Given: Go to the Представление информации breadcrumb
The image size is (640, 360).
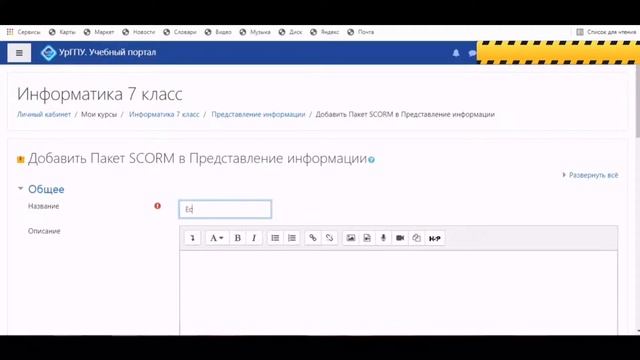Looking at the screenshot, I should (x=258, y=114).
